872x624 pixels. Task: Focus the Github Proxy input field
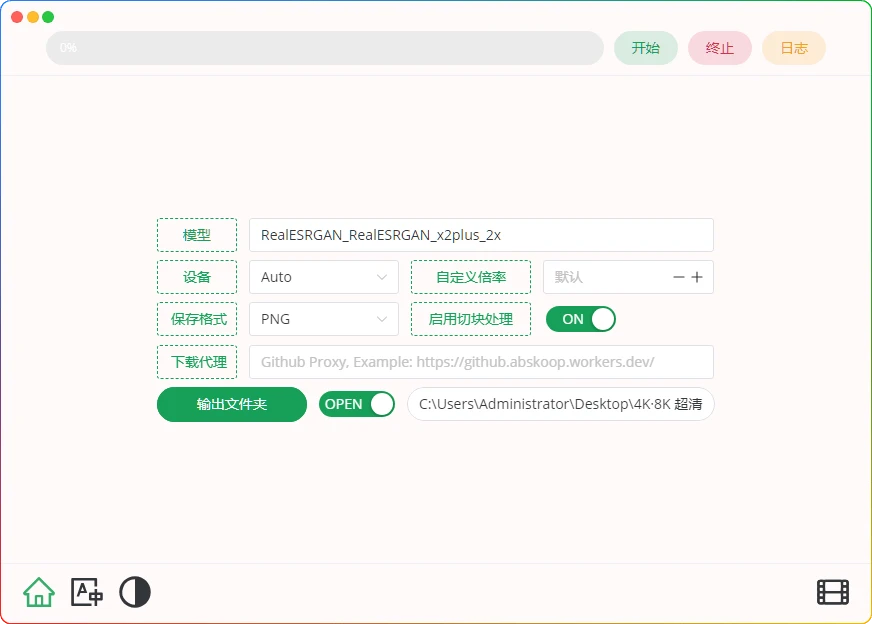tap(481, 362)
